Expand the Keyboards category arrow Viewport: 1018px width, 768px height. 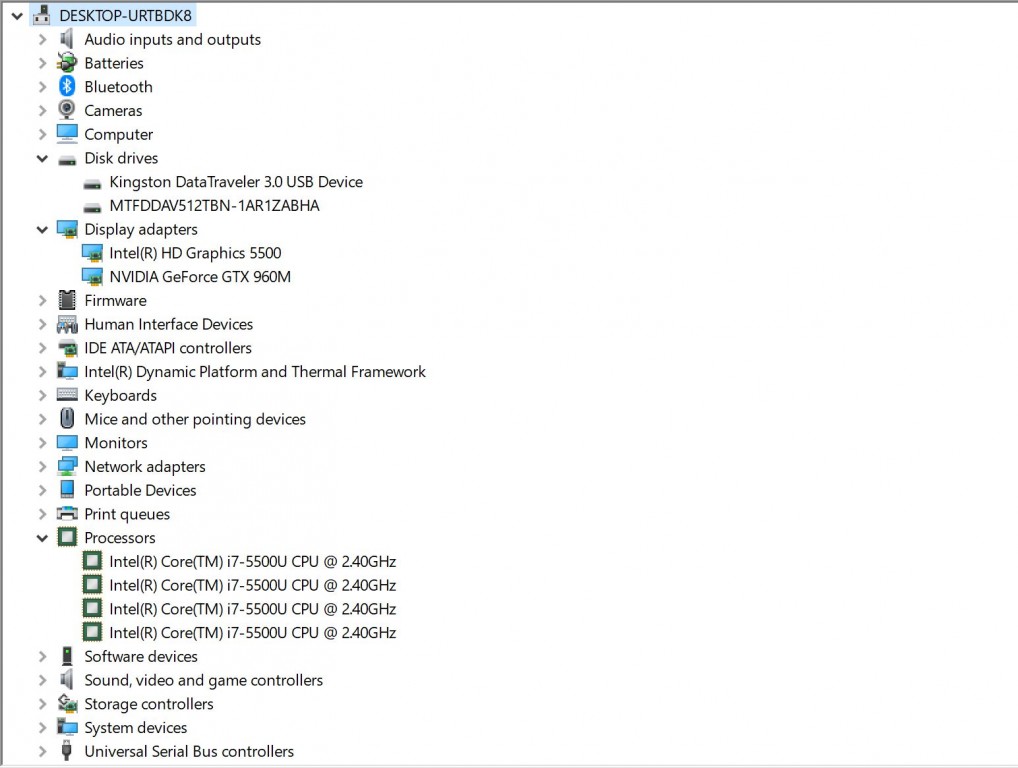(x=42, y=395)
